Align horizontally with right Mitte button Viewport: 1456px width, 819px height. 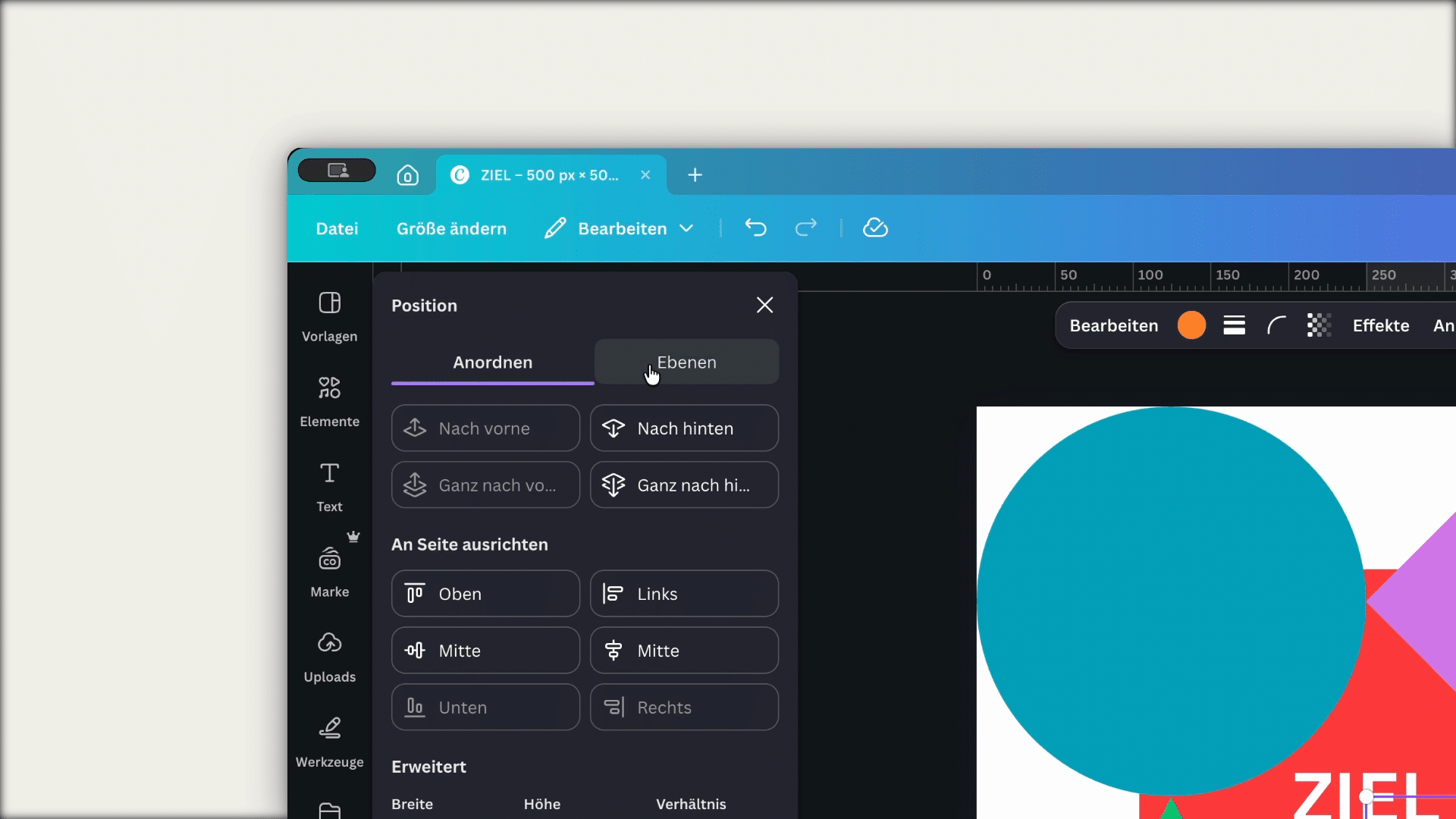pyautogui.click(x=684, y=651)
